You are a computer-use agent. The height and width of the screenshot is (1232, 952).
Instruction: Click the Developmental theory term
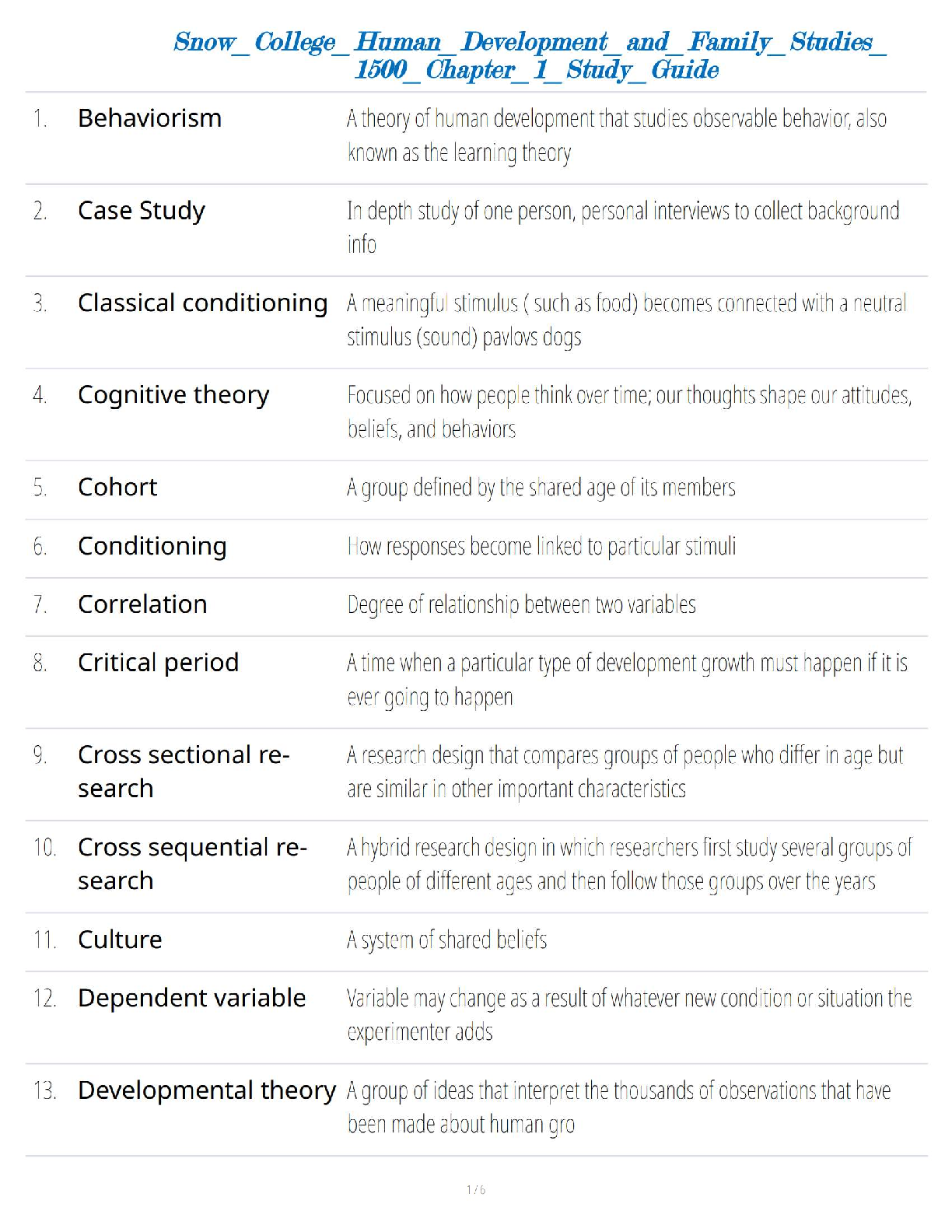pyautogui.click(x=207, y=1090)
